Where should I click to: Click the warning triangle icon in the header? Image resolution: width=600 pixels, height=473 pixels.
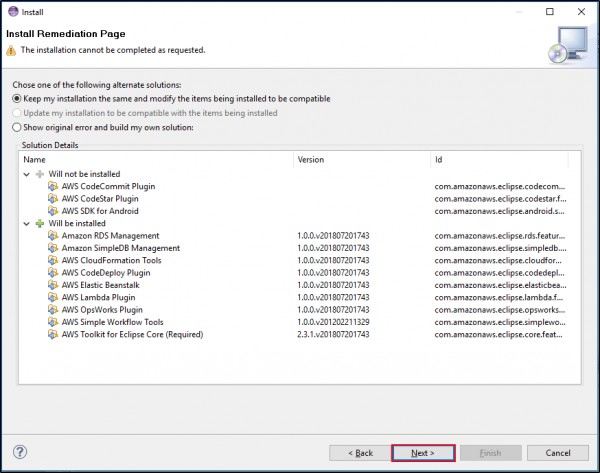point(11,51)
